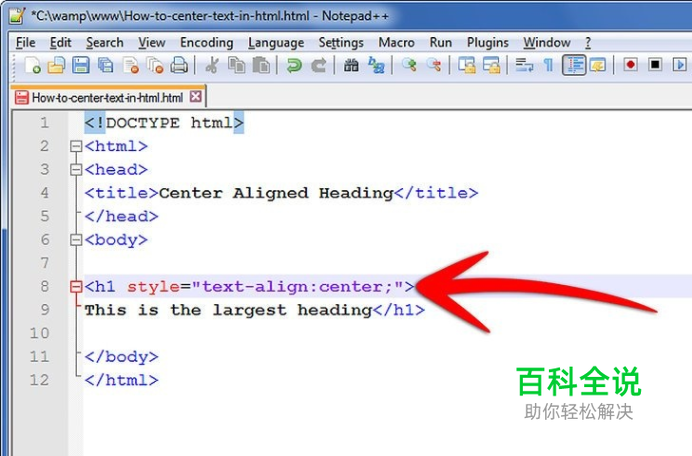Collapse the body fold marker on line 6

[76, 240]
